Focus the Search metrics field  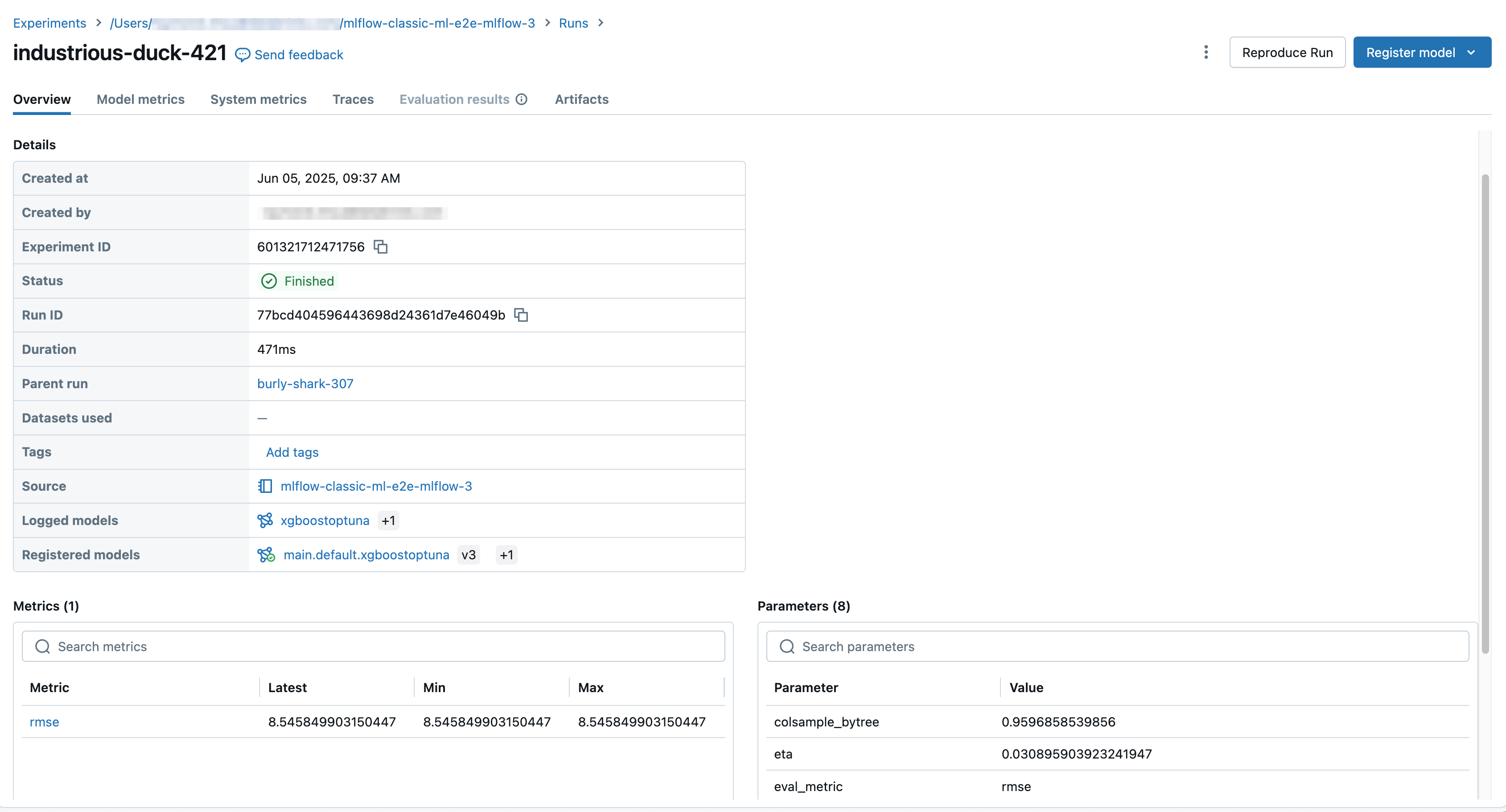[x=374, y=646]
